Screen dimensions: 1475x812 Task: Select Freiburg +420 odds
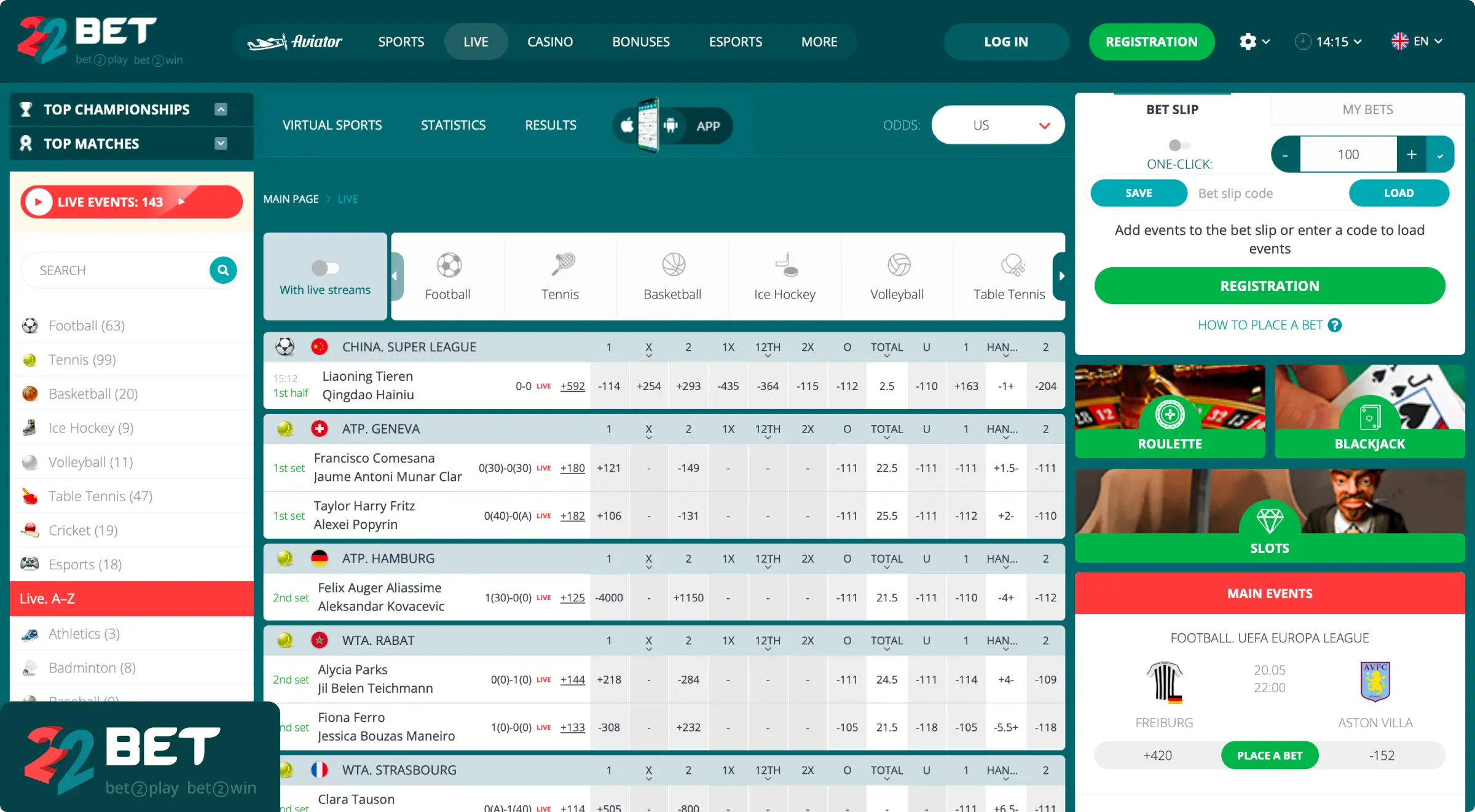(x=1157, y=755)
